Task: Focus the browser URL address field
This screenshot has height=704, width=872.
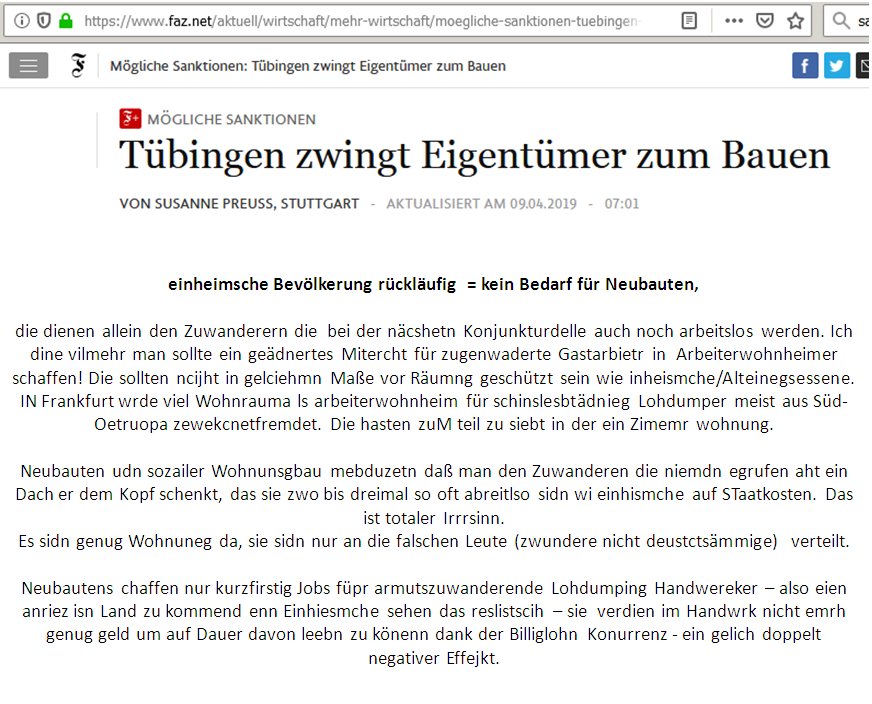Action: pos(360,21)
